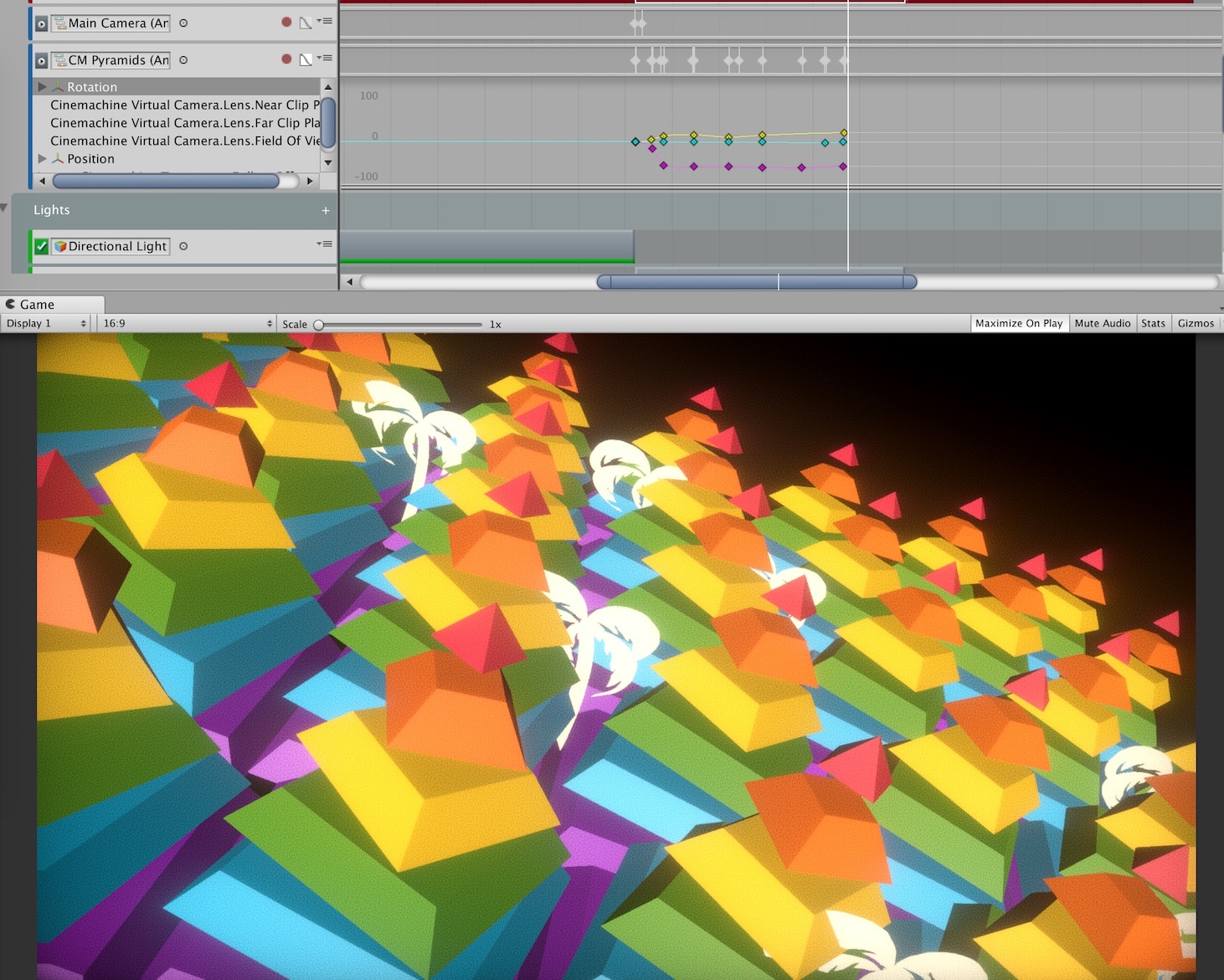Toggle the Stats overlay button
Screen dimensions: 1224x980
tap(1153, 323)
